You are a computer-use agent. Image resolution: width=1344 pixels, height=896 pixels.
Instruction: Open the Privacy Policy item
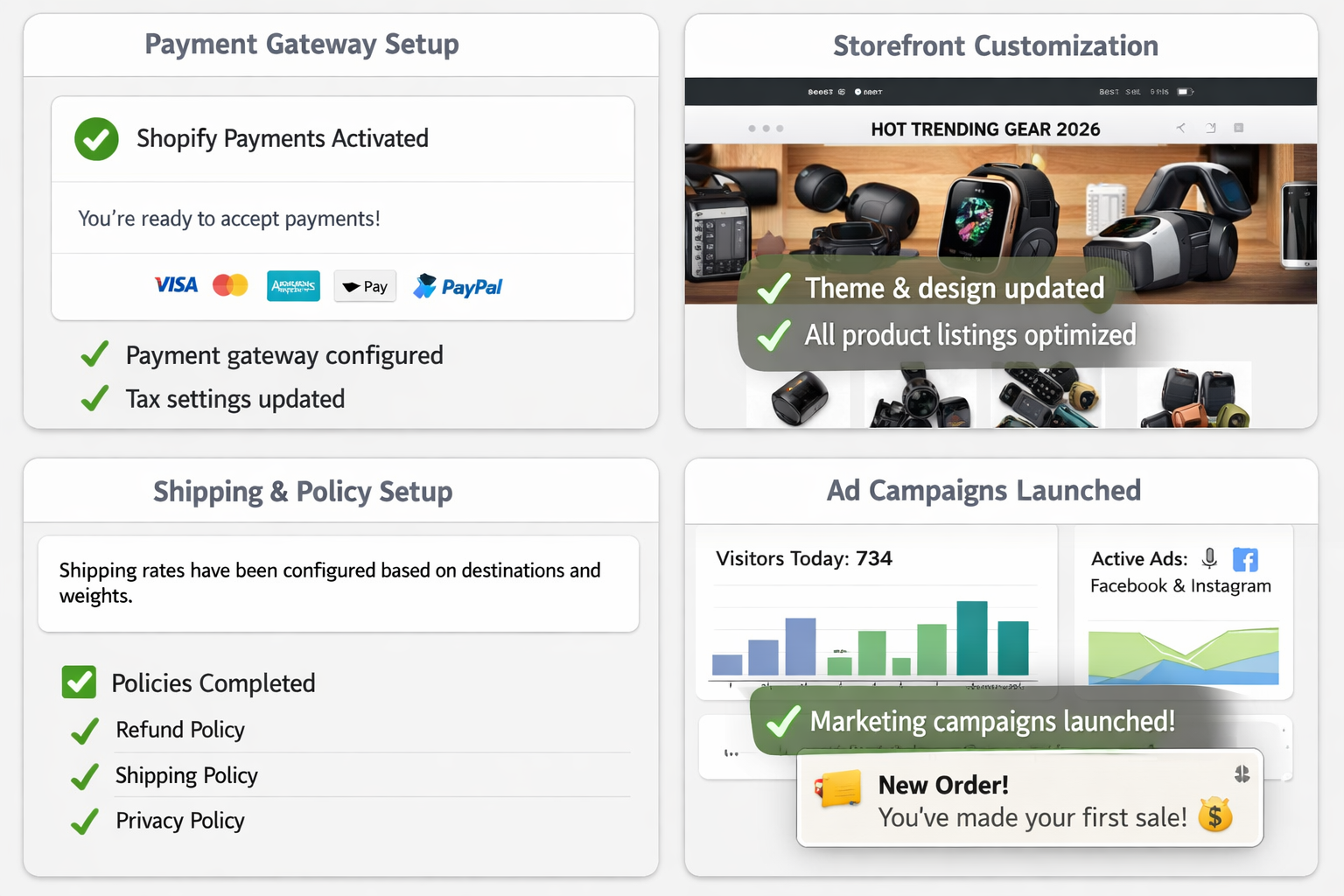[180, 821]
